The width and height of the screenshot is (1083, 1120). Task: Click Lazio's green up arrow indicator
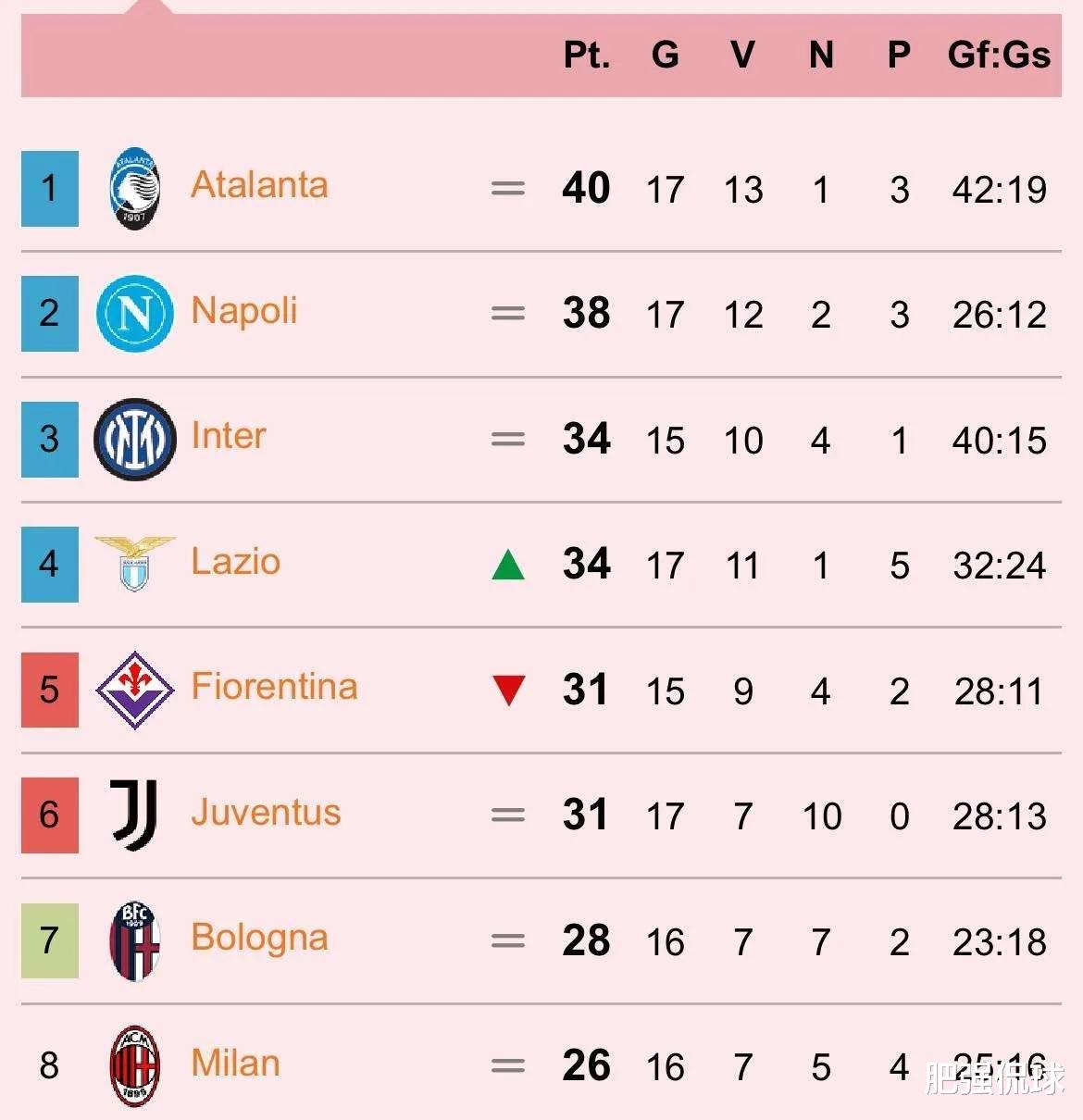click(x=508, y=564)
